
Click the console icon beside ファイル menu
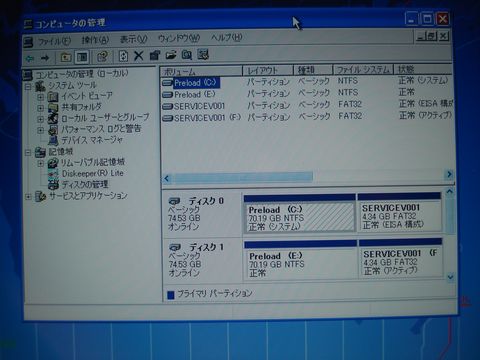point(29,42)
